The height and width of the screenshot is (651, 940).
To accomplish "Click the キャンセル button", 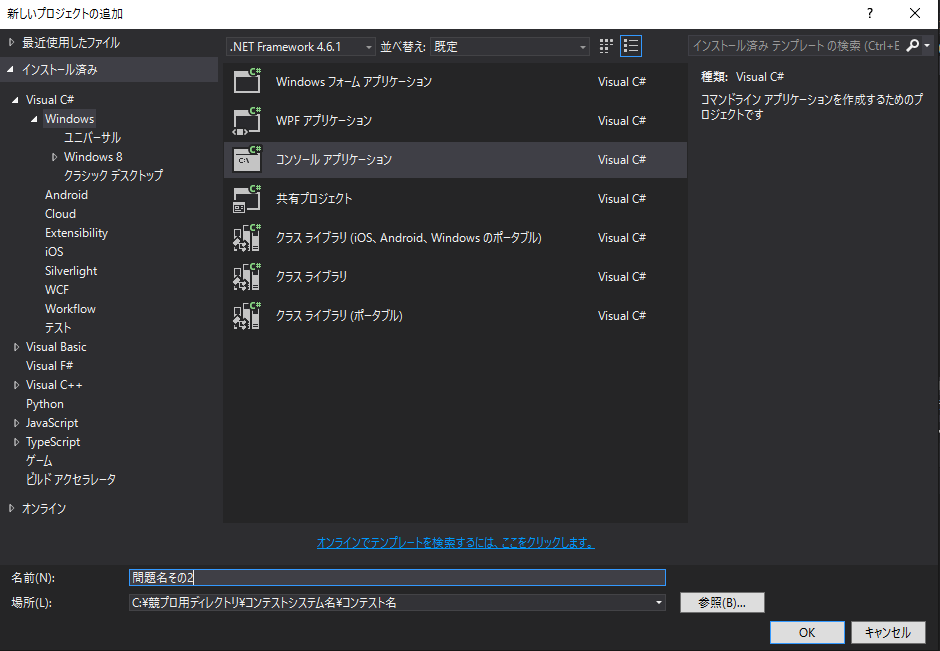I will 887,632.
